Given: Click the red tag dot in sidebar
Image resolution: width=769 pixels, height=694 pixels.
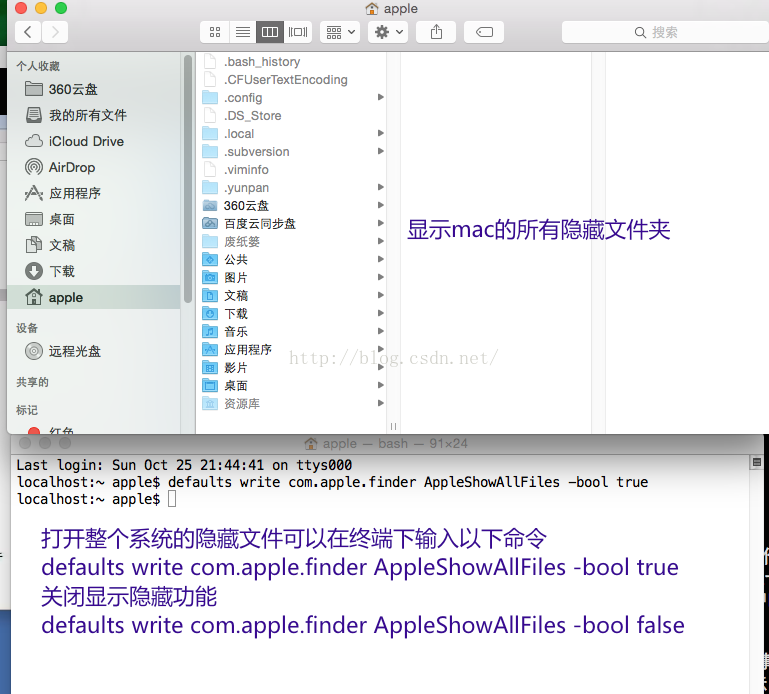Looking at the screenshot, I should (34, 431).
